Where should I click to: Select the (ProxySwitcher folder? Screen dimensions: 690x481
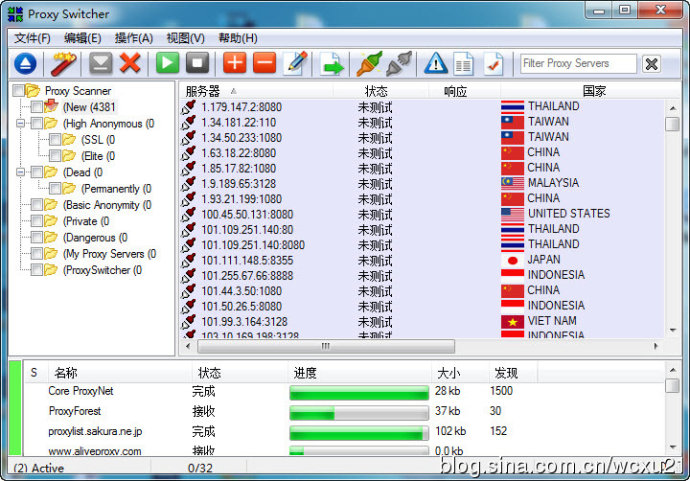[103, 270]
